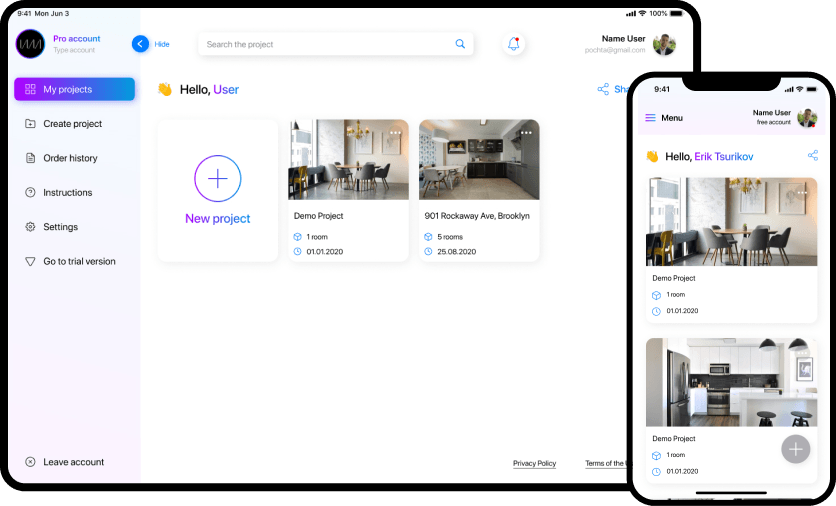This screenshot has height=506, width=836.
Task: Click 25.08.2020 date text
Action: 456,252
